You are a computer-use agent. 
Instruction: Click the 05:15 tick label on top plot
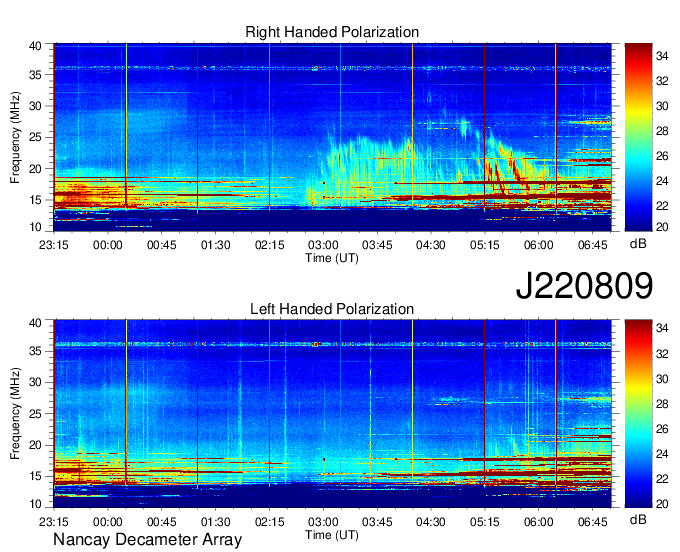coord(484,245)
